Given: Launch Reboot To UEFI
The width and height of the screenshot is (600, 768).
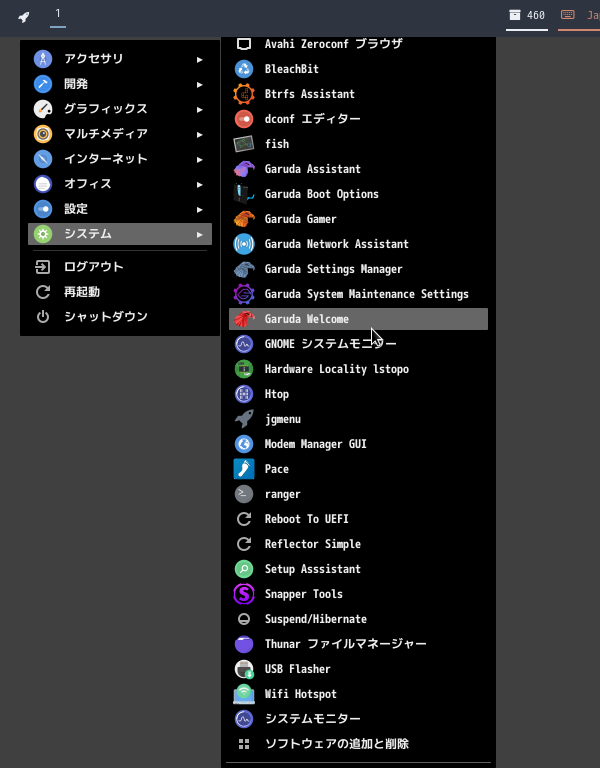Looking at the screenshot, I should [359, 519].
